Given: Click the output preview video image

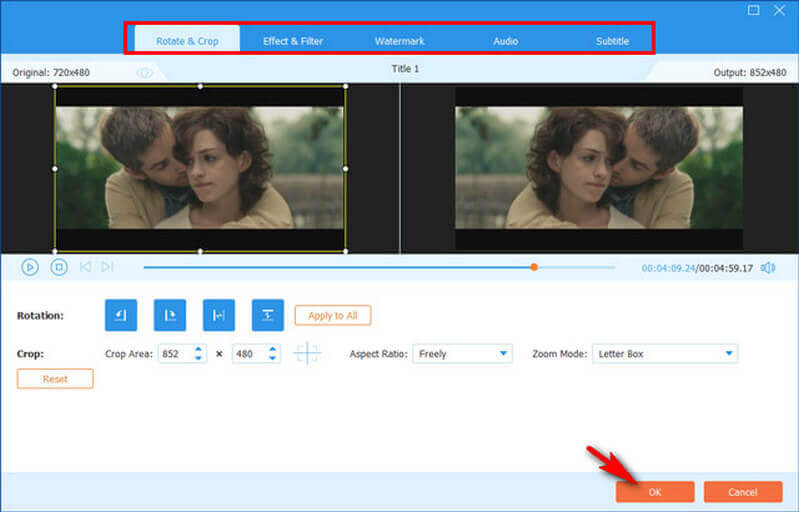Looking at the screenshot, I should [x=599, y=168].
